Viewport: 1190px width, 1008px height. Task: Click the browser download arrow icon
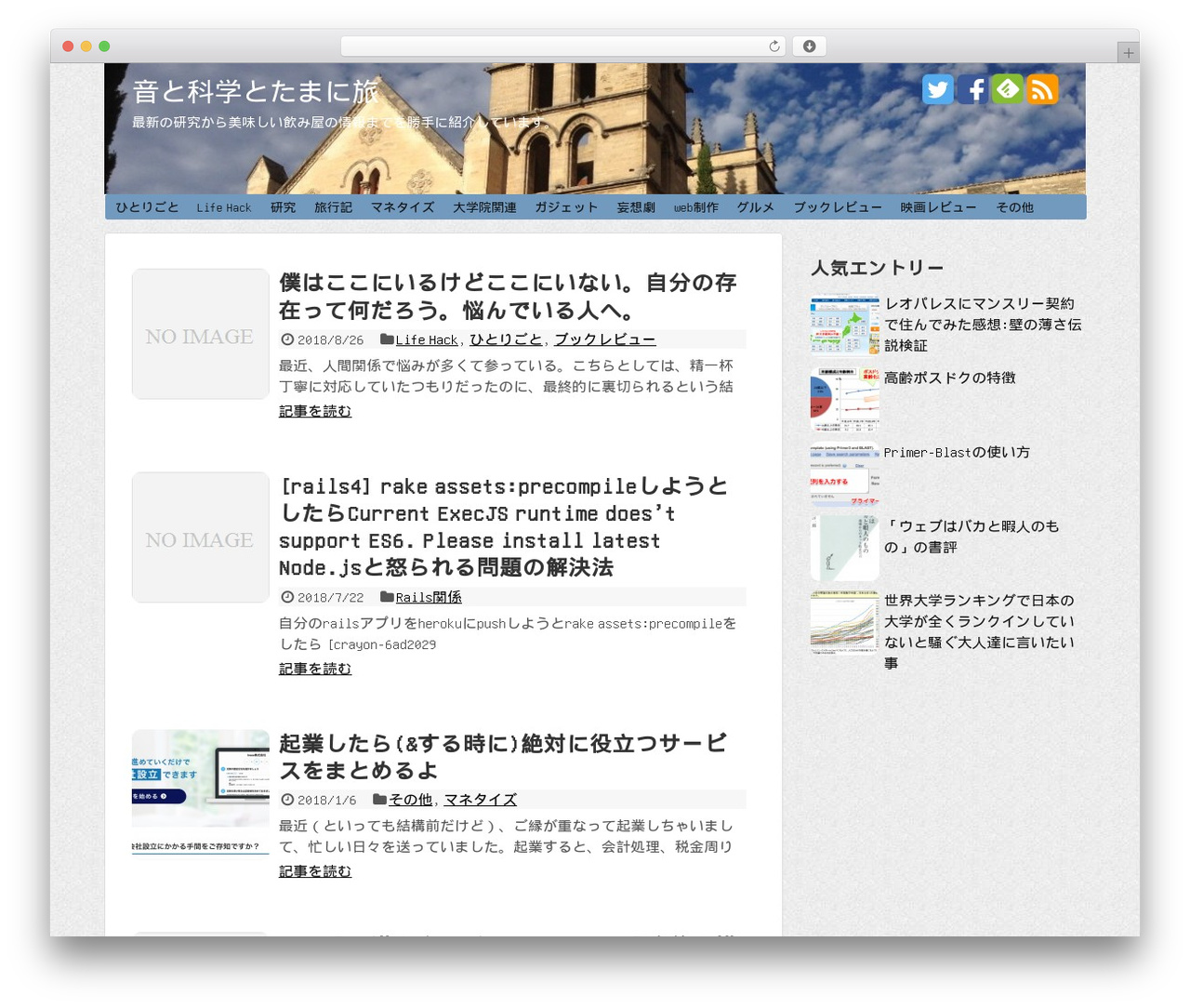pos(809,46)
